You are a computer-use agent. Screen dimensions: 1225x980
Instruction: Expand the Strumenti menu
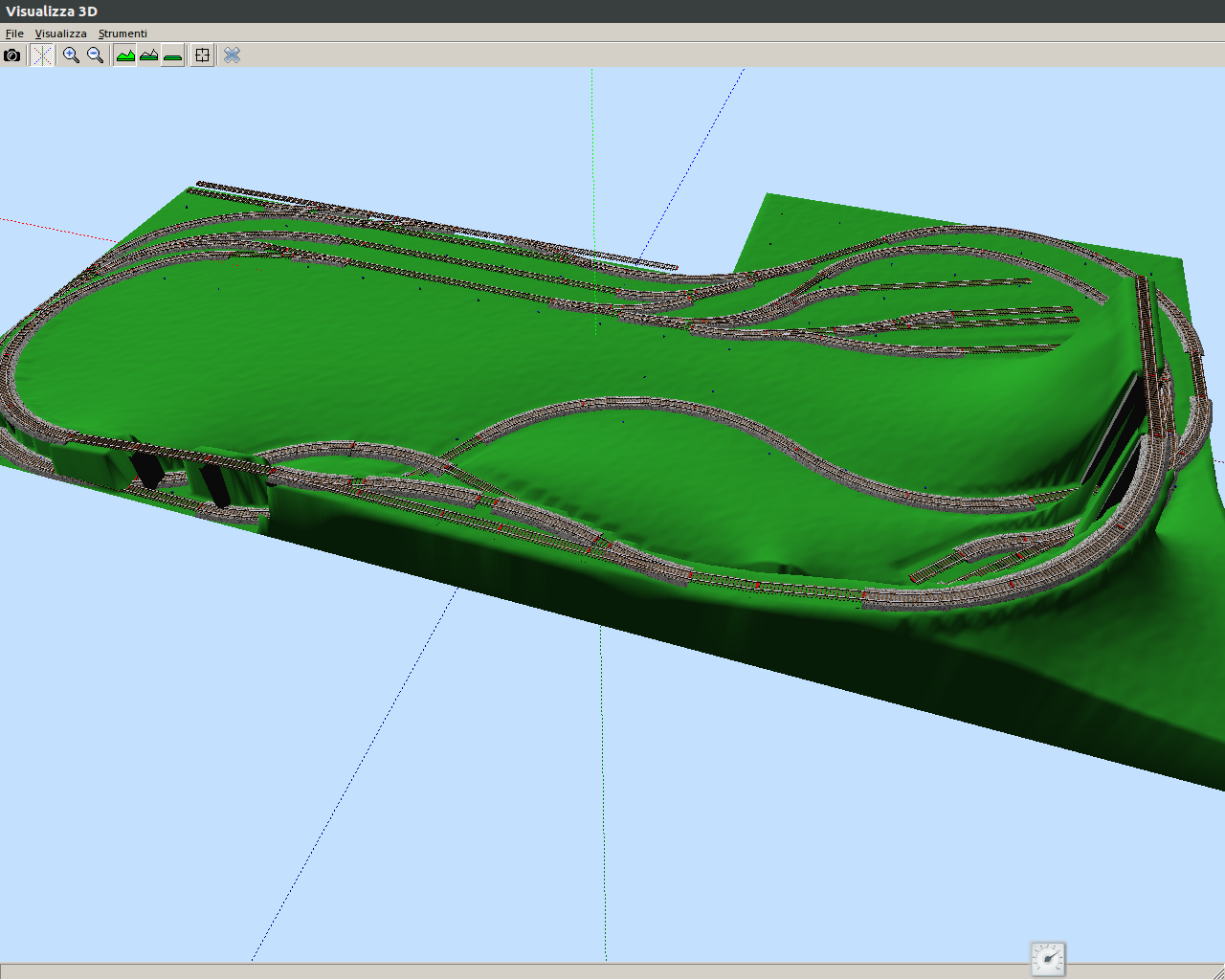pos(122,33)
